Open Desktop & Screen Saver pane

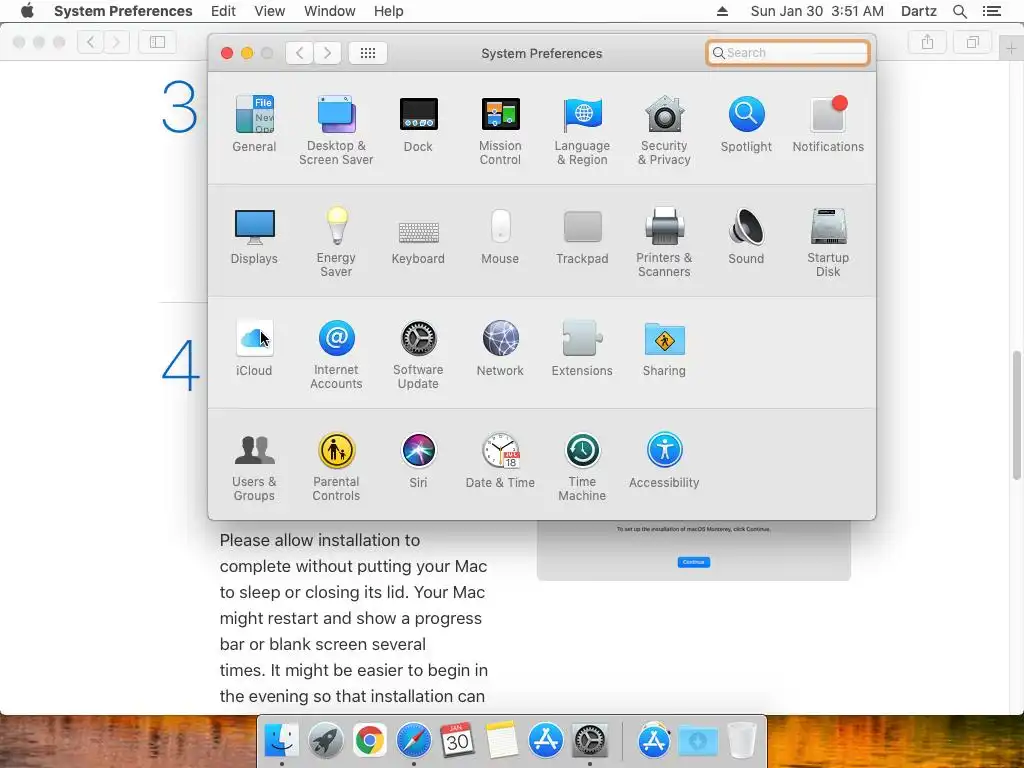pyautogui.click(x=336, y=130)
